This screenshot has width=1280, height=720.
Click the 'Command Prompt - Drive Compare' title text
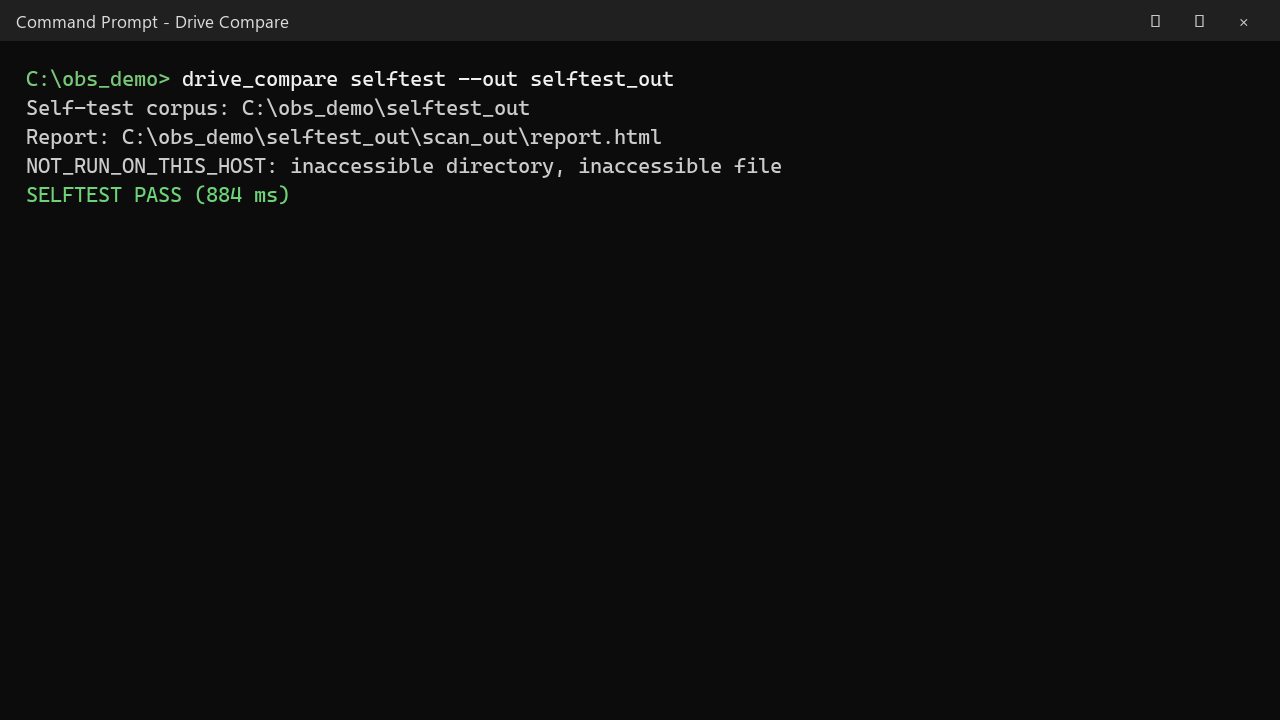[152, 22]
